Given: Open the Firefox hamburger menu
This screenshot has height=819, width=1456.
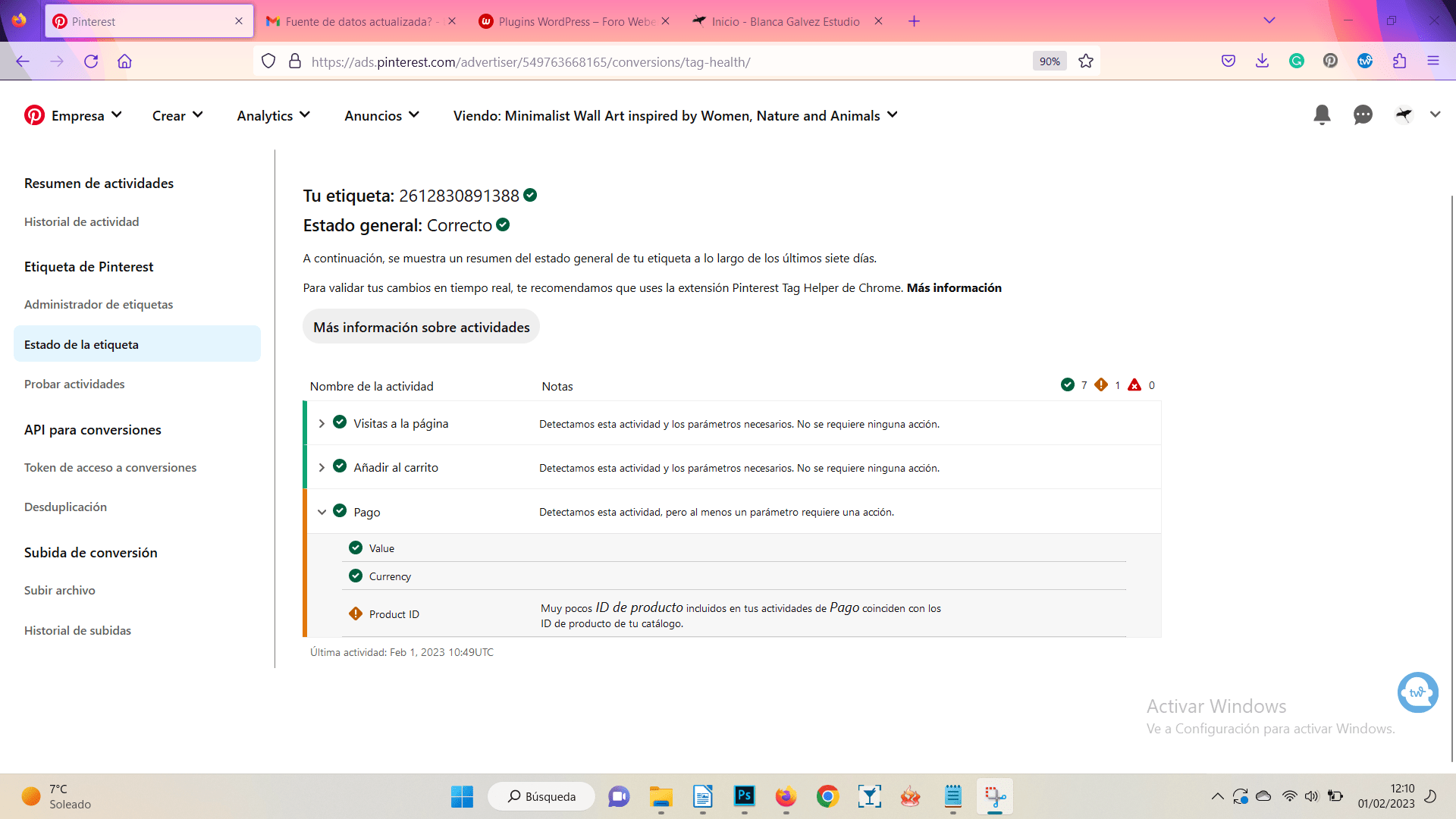Looking at the screenshot, I should click(x=1433, y=61).
